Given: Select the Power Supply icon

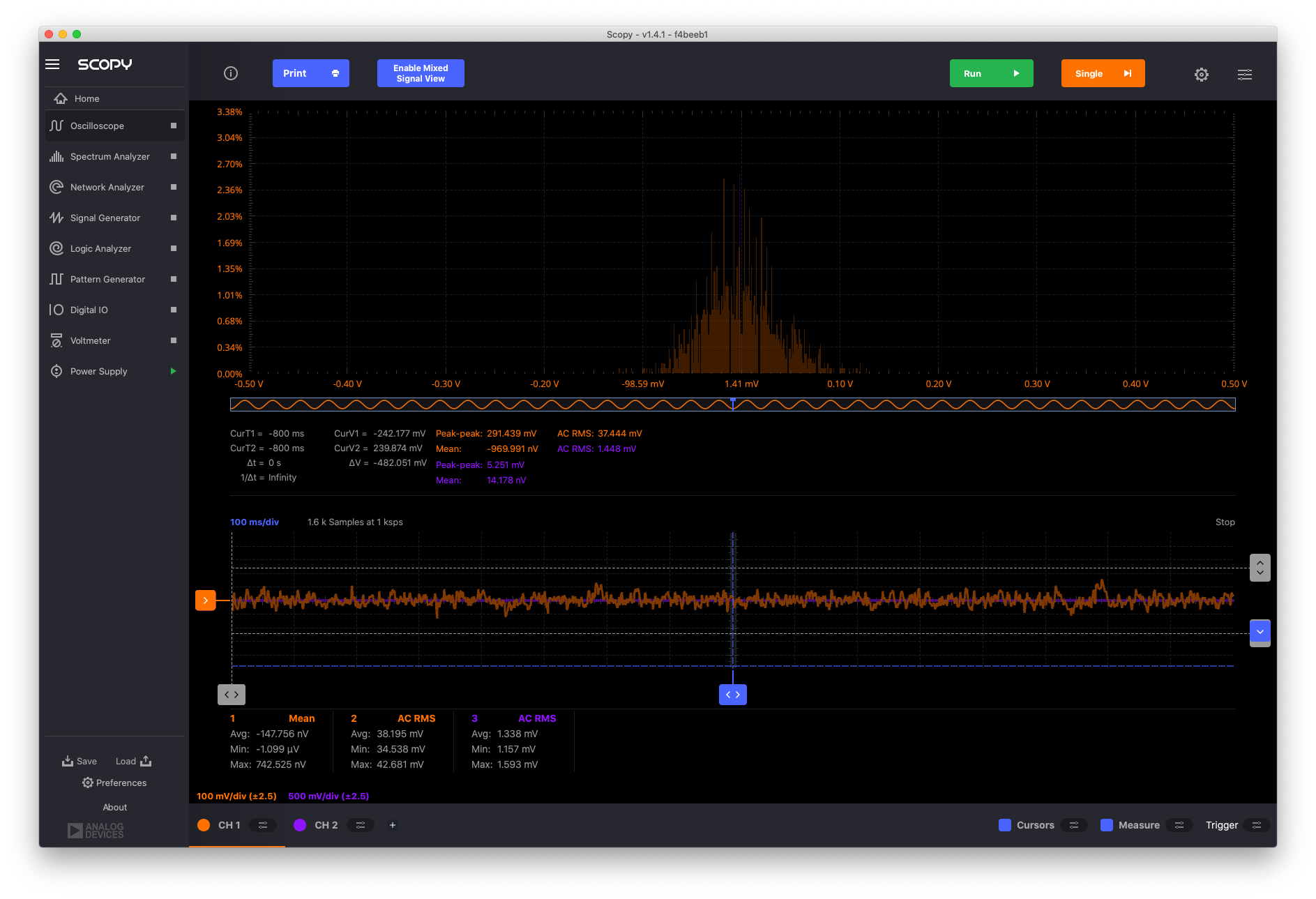Looking at the screenshot, I should (x=56, y=371).
